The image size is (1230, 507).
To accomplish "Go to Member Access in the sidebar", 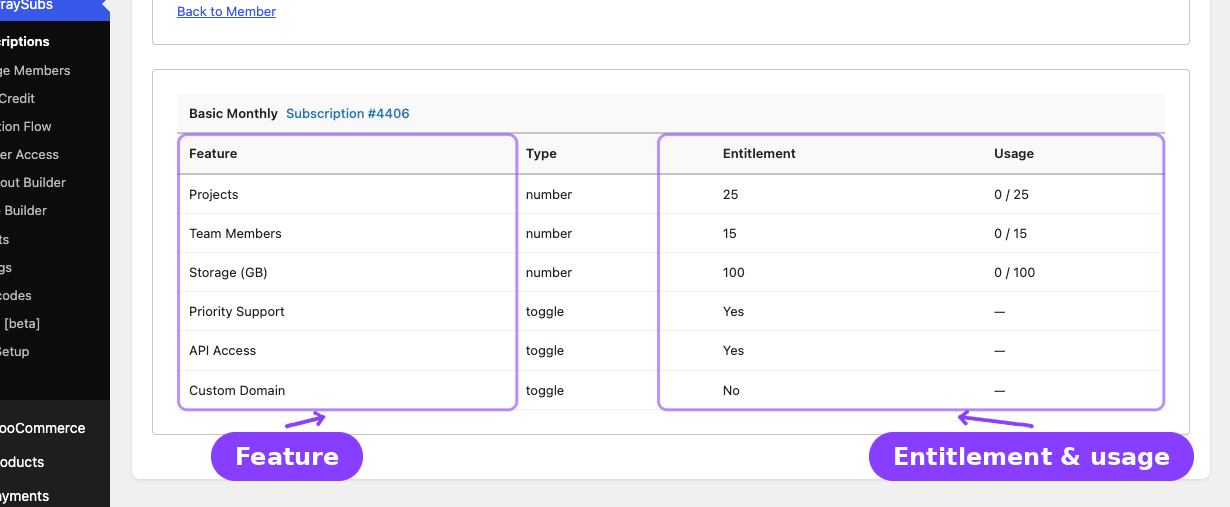I will [29, 154].
